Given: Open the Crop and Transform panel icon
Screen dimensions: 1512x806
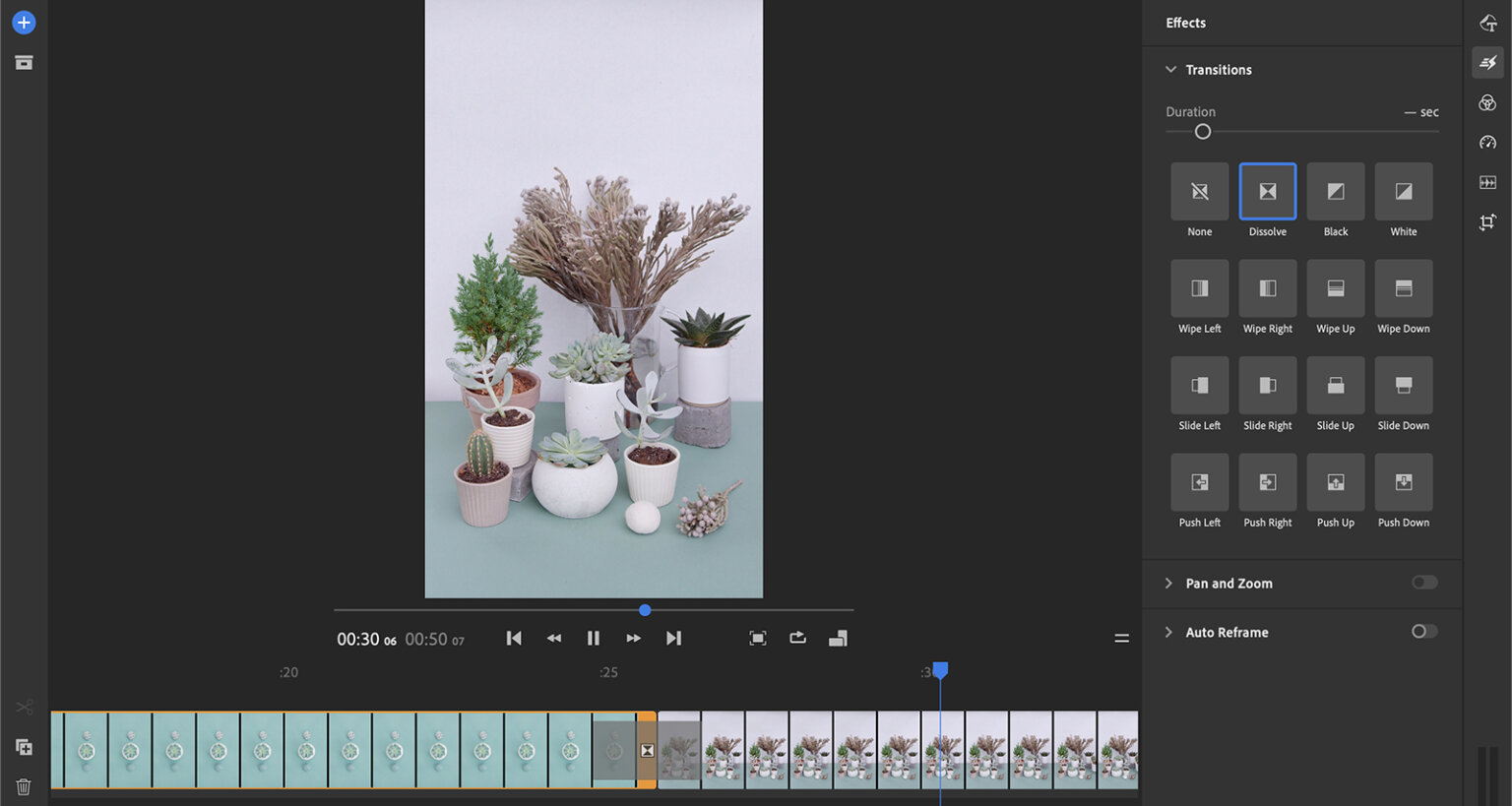Looking at the screenshot, I should (1487, 222).
